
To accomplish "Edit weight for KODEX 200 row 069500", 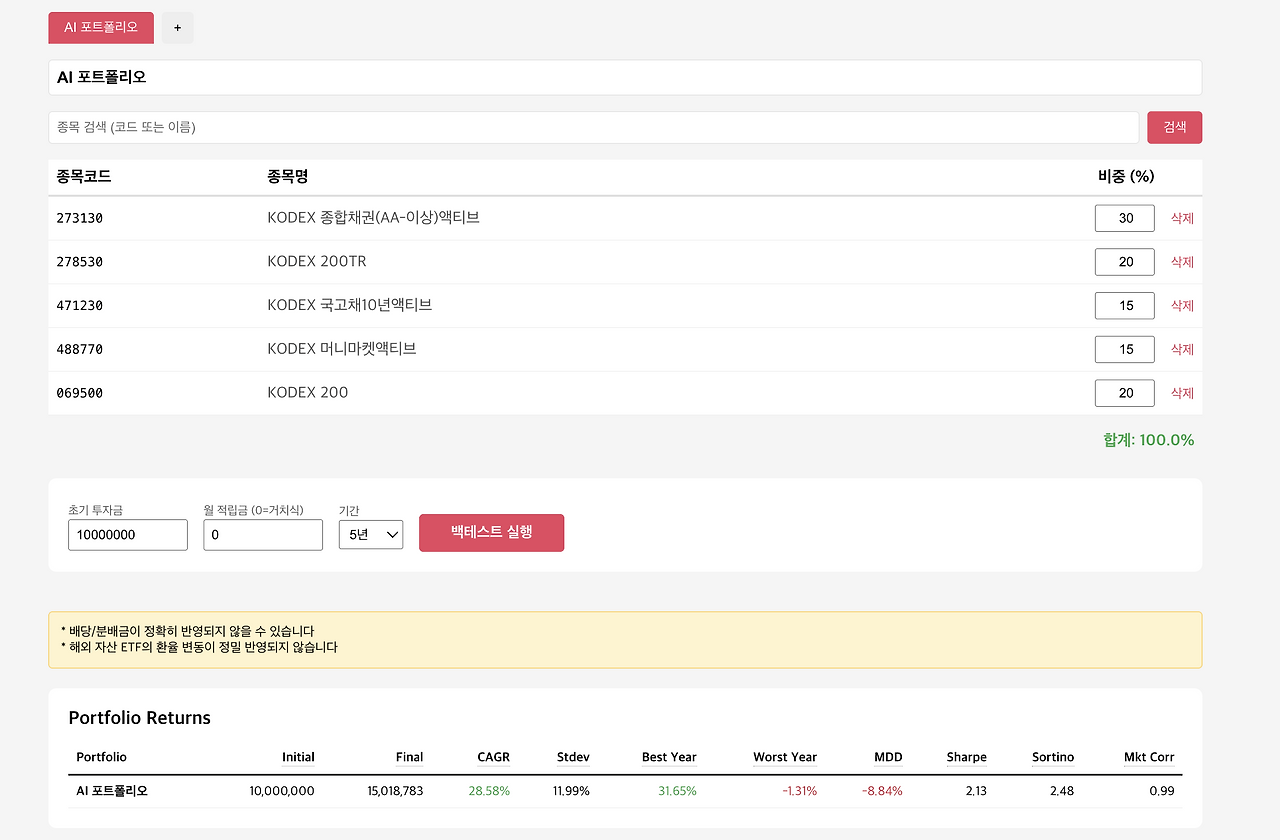I will coord(1125,393).
